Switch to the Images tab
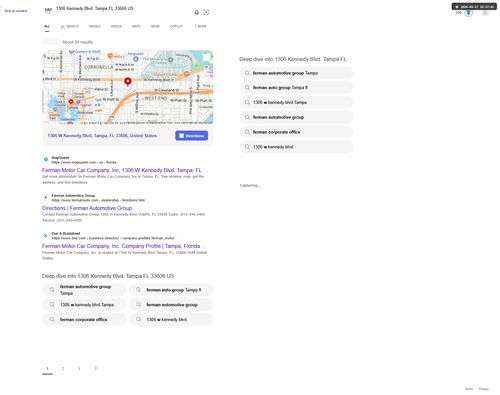500x395 pixels. coord(94,26)
